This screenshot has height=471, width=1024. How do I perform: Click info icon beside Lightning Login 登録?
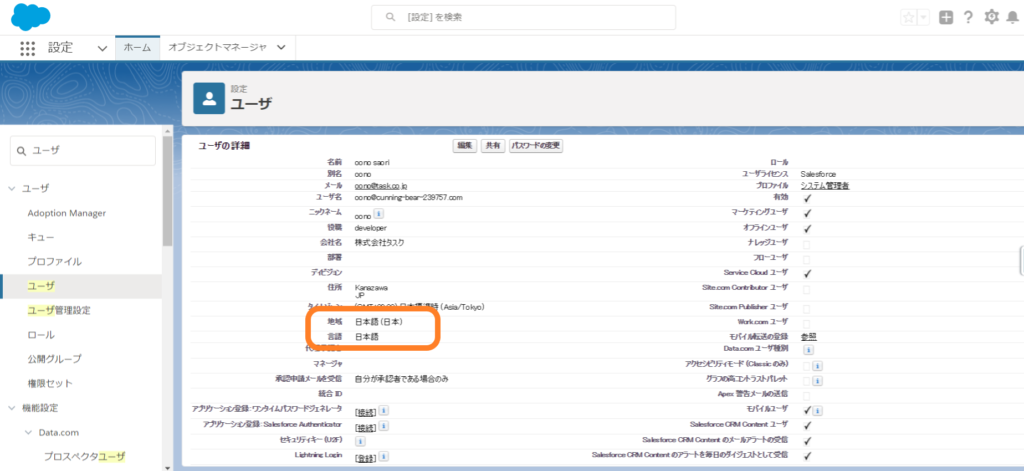tap(384, 456)
